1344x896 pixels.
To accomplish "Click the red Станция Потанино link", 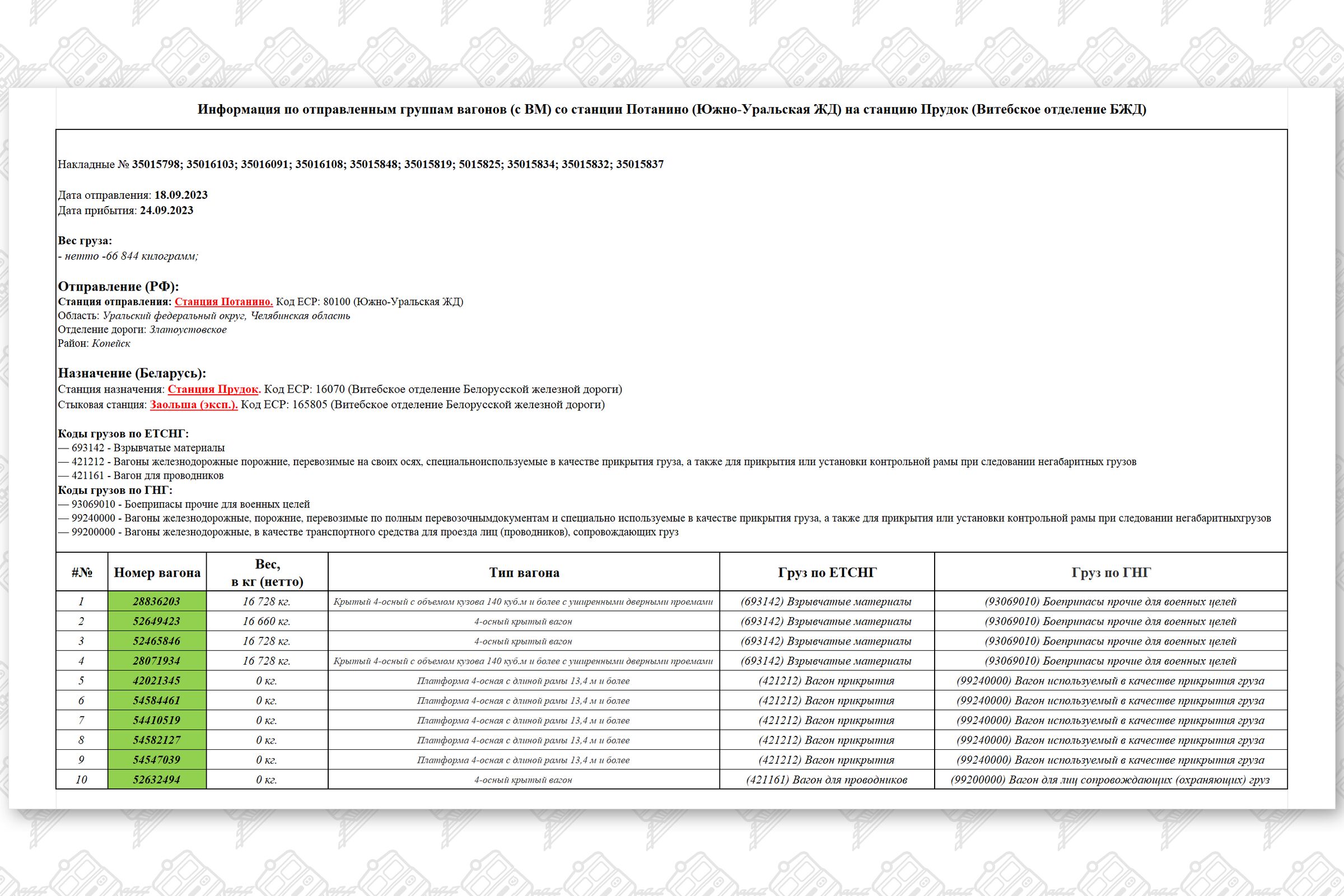I will [x=223, y=302].
